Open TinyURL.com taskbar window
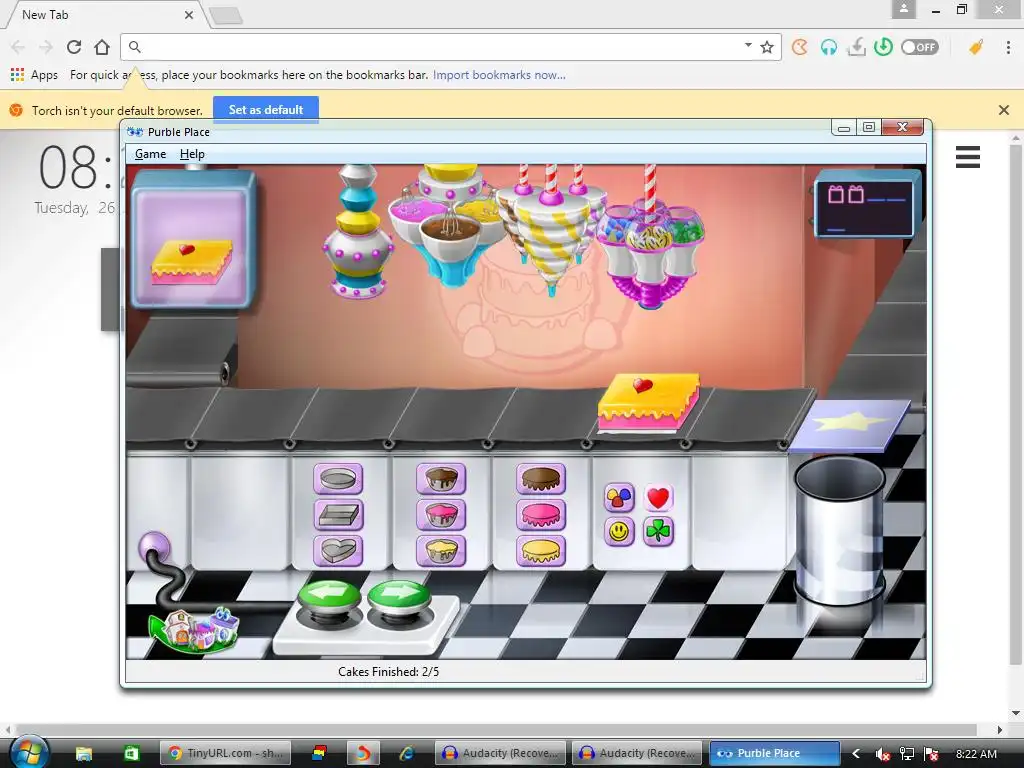 tap(225, 753)
